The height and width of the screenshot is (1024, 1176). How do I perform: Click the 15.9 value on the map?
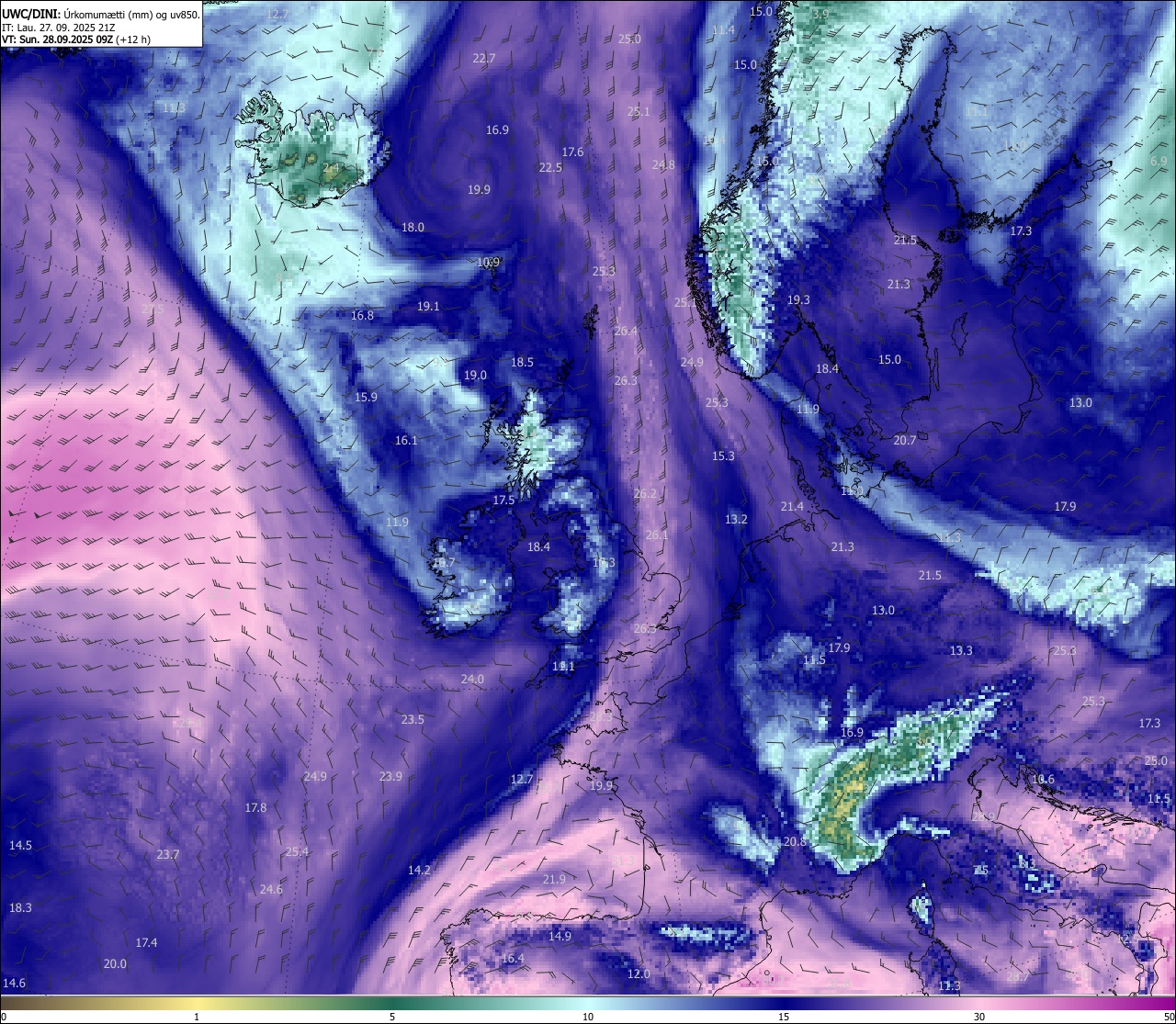(367, 398)
